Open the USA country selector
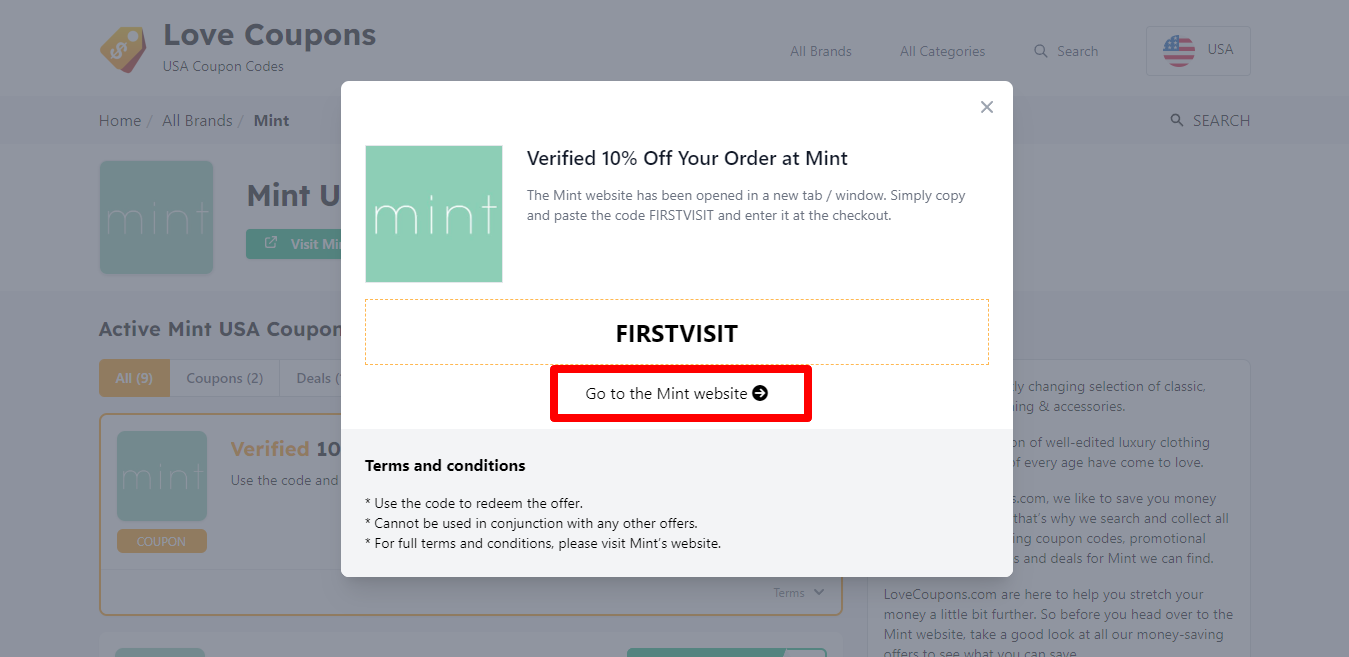 1198,50
